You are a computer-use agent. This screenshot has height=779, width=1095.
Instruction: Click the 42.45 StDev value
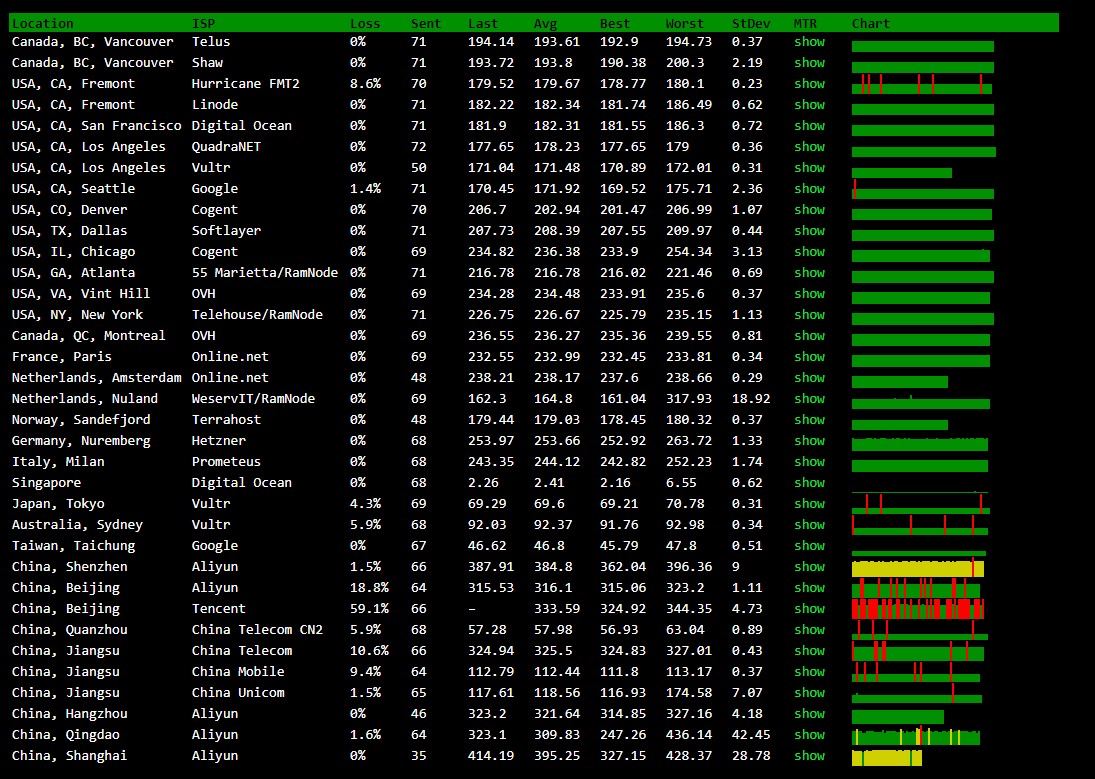coord(751,734)
